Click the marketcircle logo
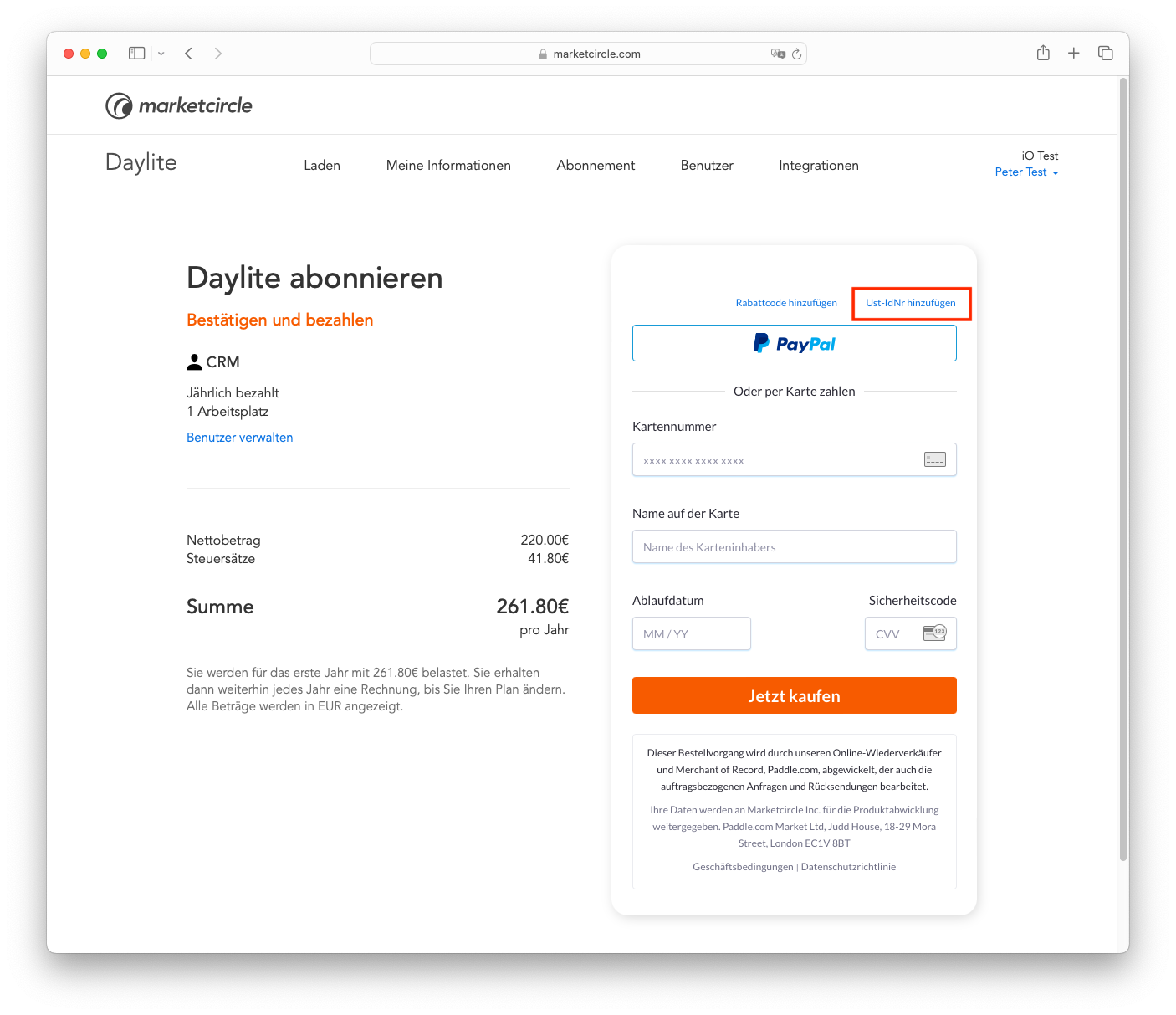Screen dimensions: 1176x1015 (179, 105)
